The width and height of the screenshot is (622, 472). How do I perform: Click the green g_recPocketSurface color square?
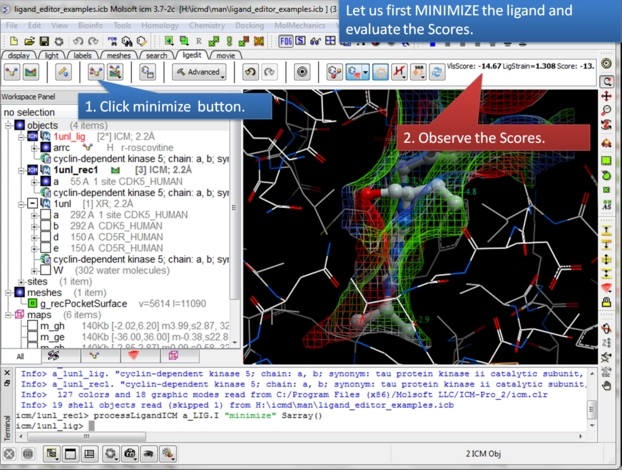[33, 303]
